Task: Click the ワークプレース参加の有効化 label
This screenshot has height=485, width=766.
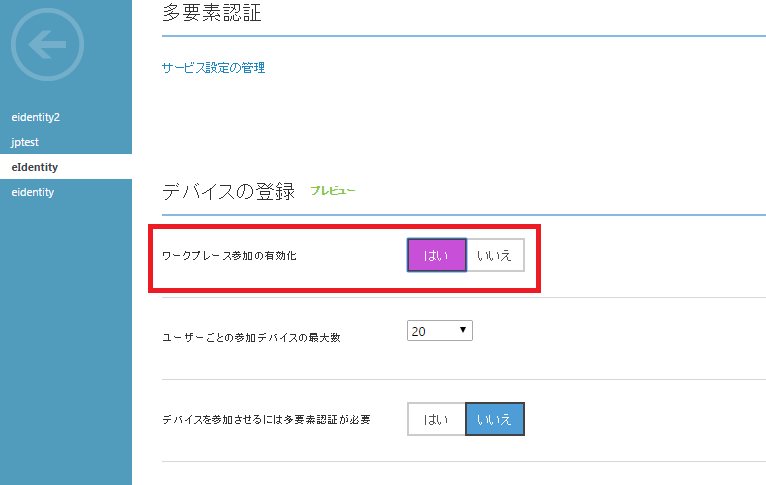Action: tap(229, 256)
